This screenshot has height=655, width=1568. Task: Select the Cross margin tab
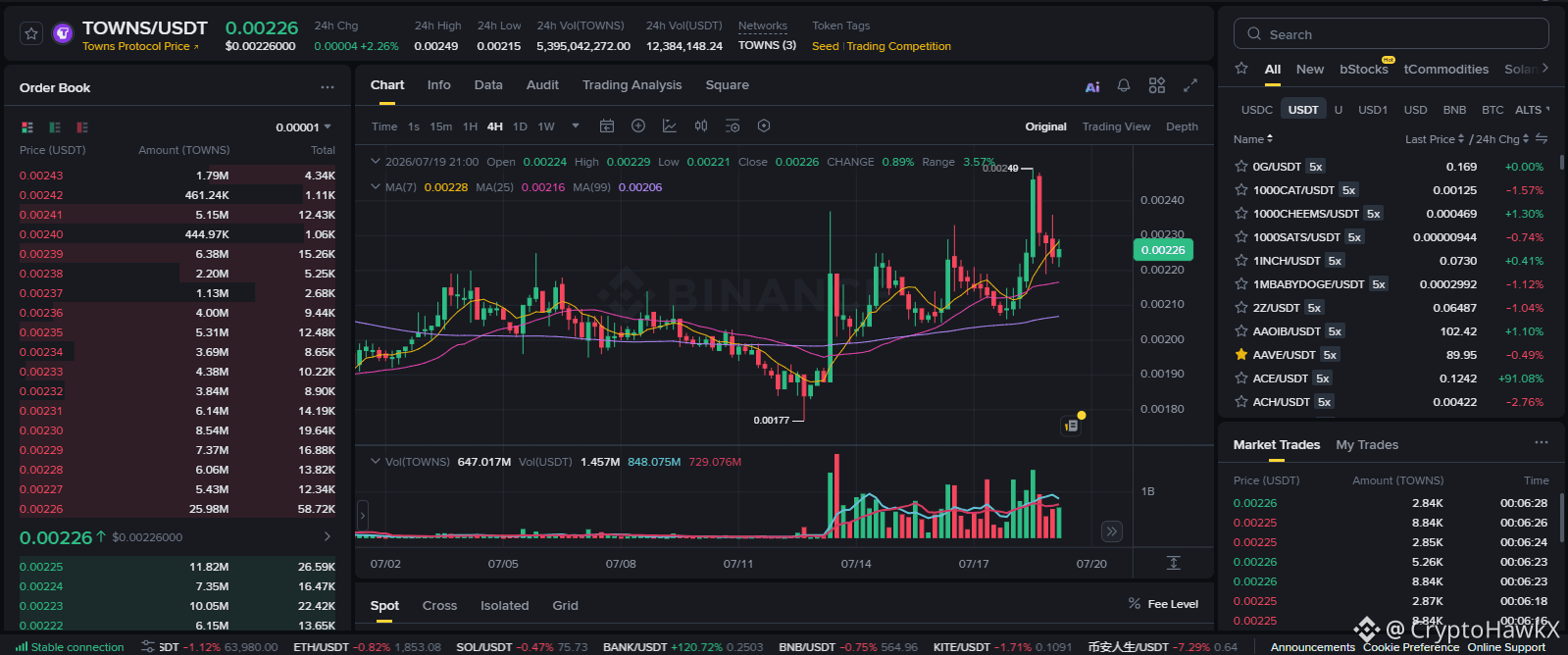439,606
